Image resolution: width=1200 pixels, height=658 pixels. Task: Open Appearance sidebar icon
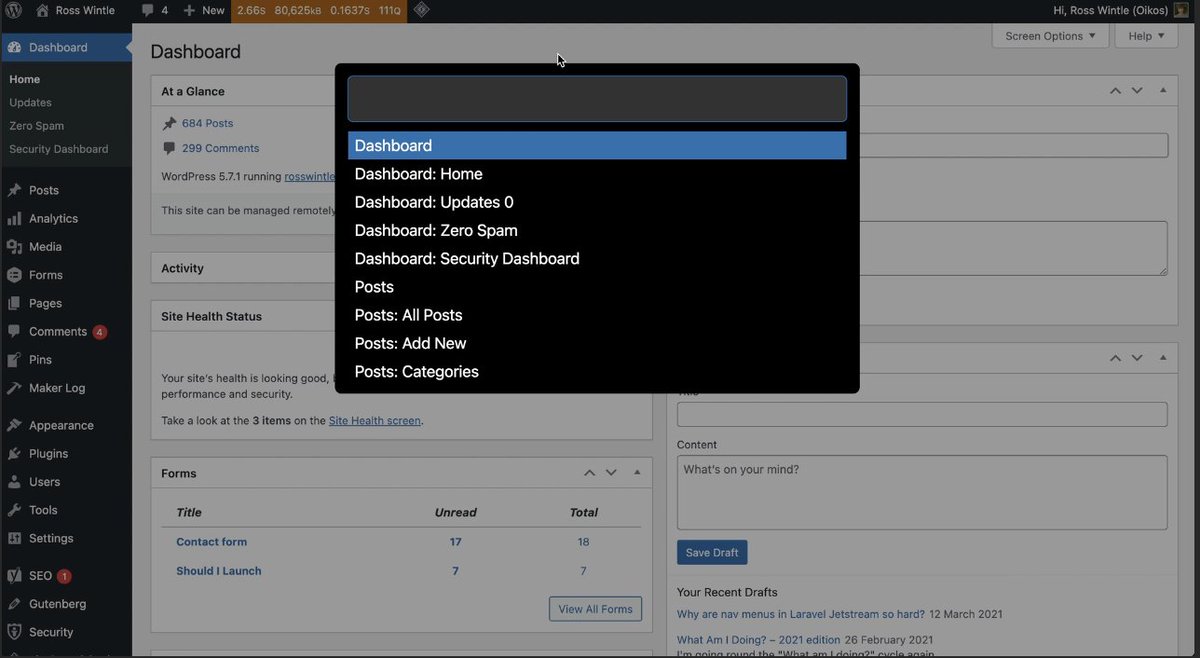(14, 425)
